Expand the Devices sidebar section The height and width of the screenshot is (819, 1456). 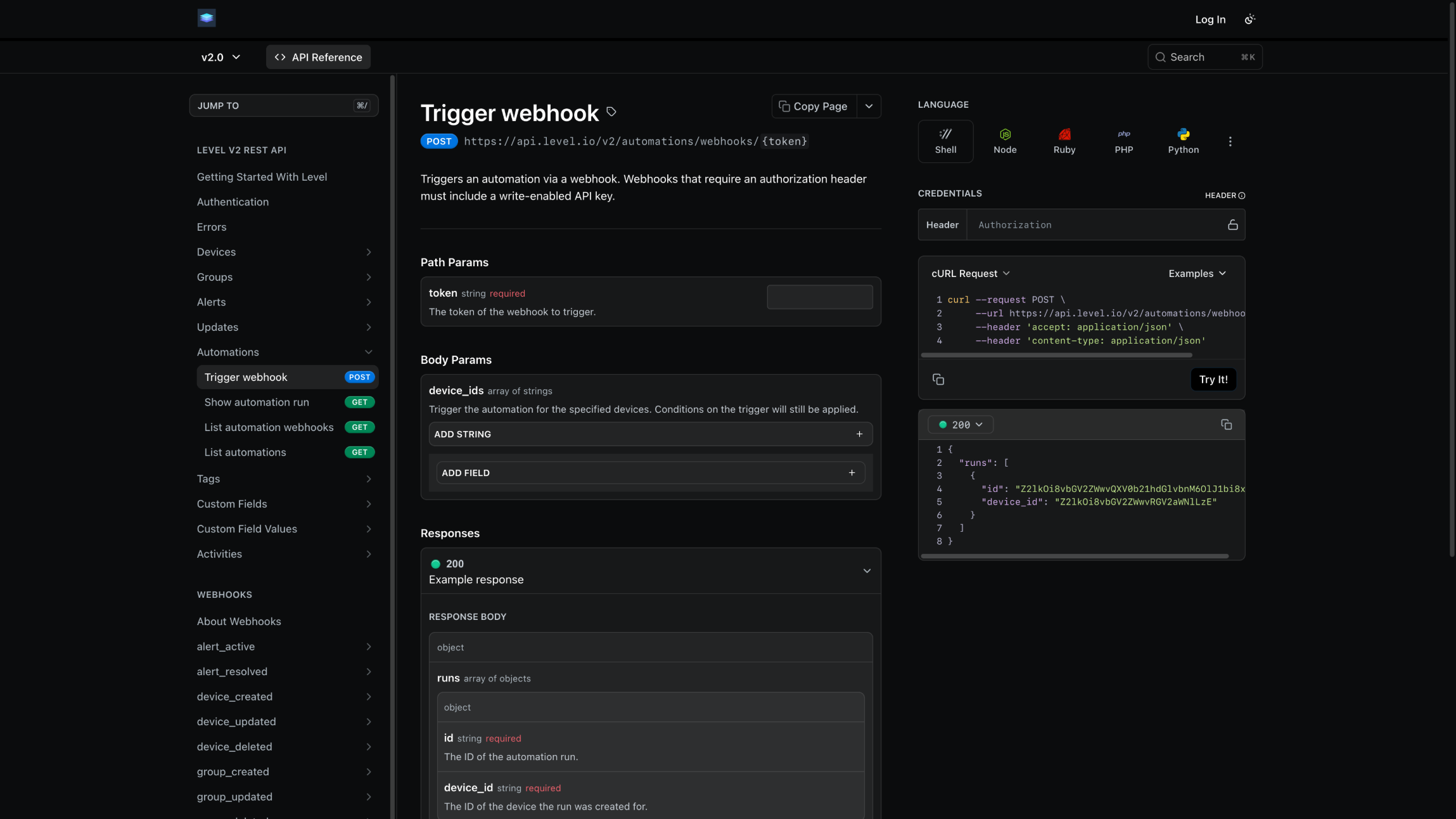(369, 252)
